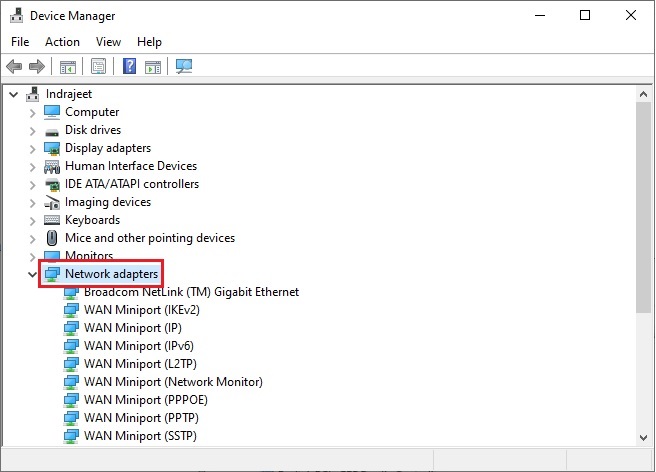Click the WAN Miniport (IKEv2) icon
The height and width of the screenshot is (472, 656).
[x=71, y=310]
